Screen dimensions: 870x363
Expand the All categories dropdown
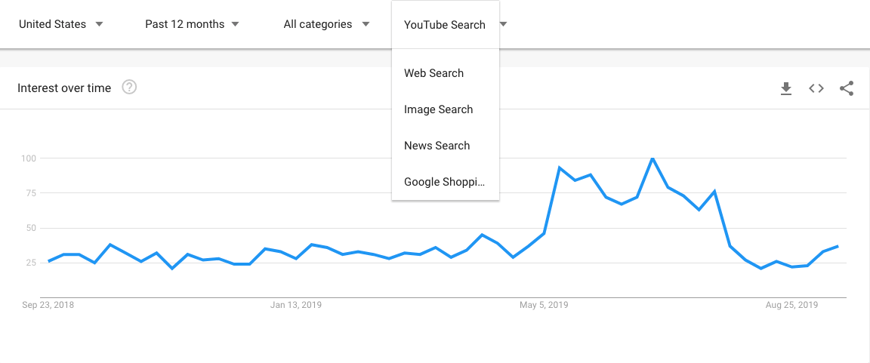click(326, 24)
